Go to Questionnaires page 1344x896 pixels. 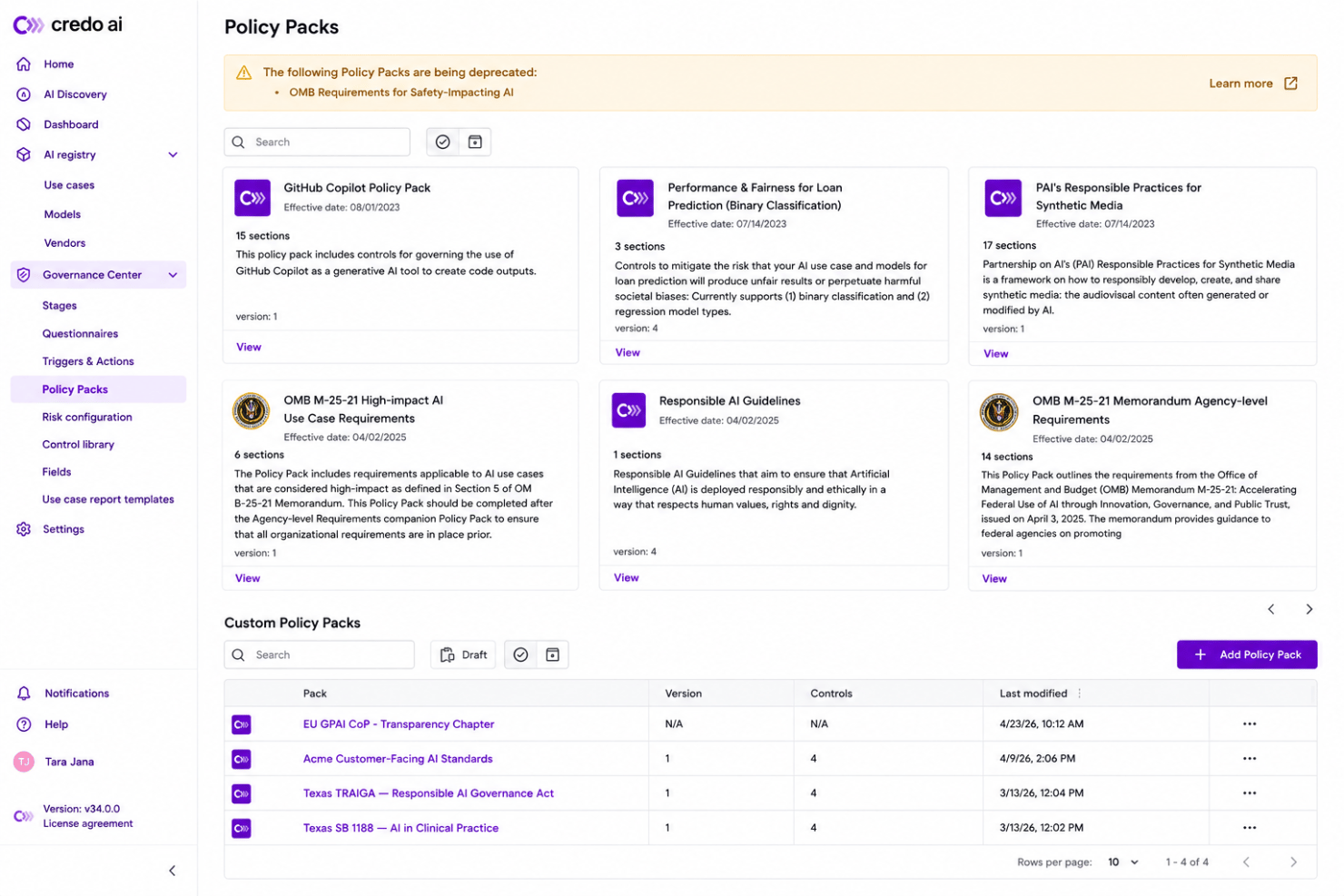tap(80, 334)
